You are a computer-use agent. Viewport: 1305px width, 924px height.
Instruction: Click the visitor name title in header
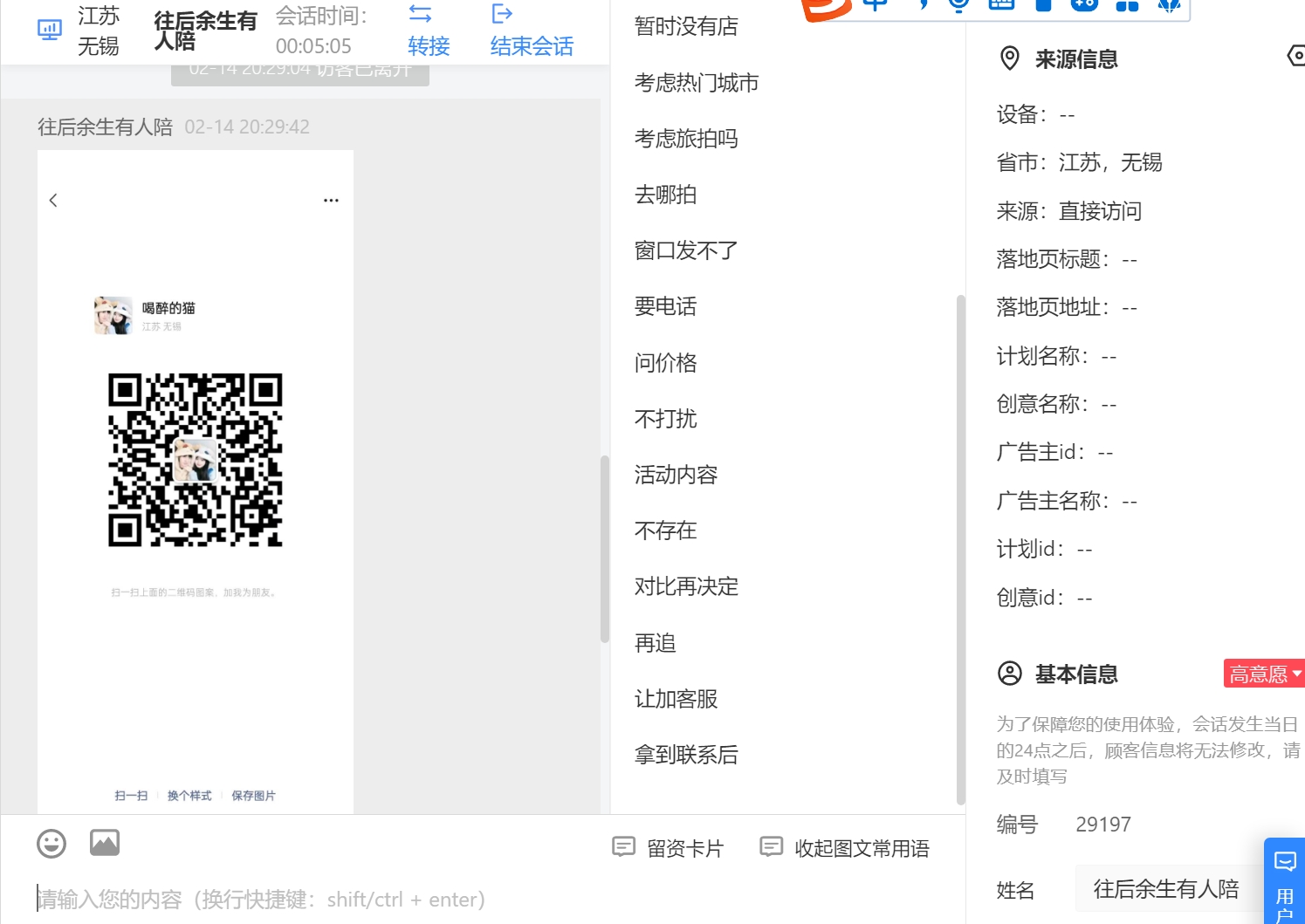pos(205,31)
